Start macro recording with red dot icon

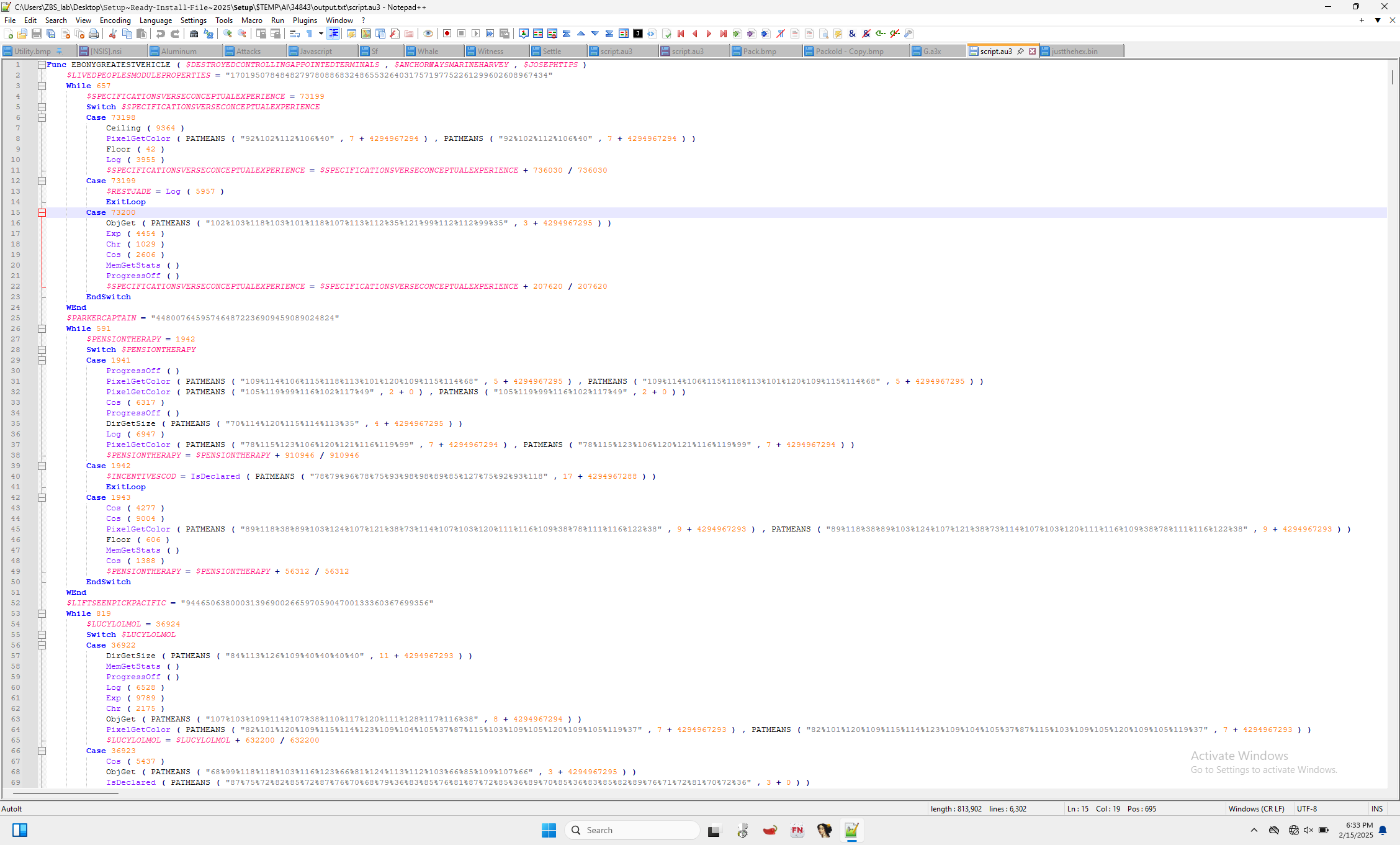(447, 34)
